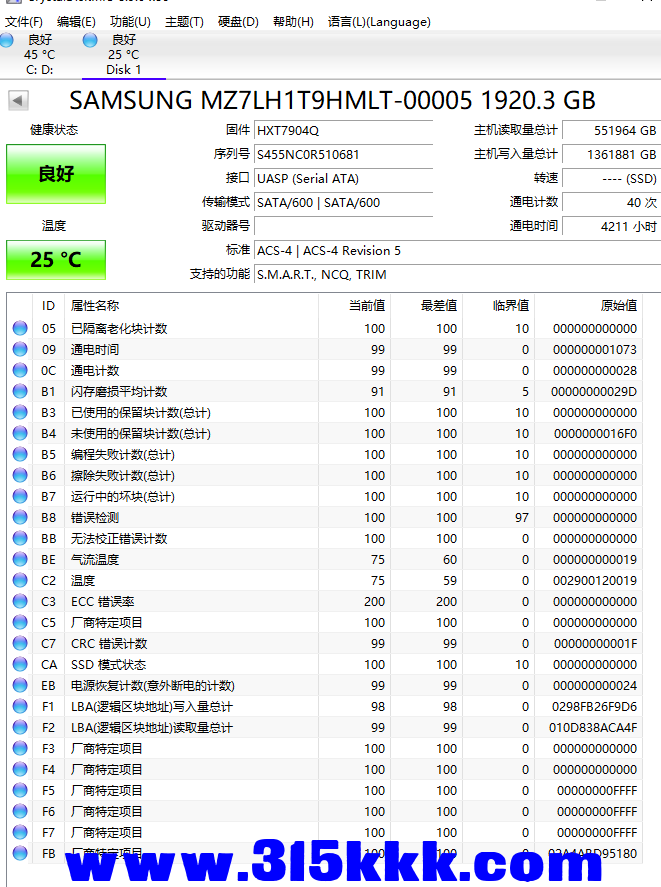The width and height of the screenshot is (661, 887).
Task: Click status icon for row C7 CRC 错误计数
Action: 20,643
